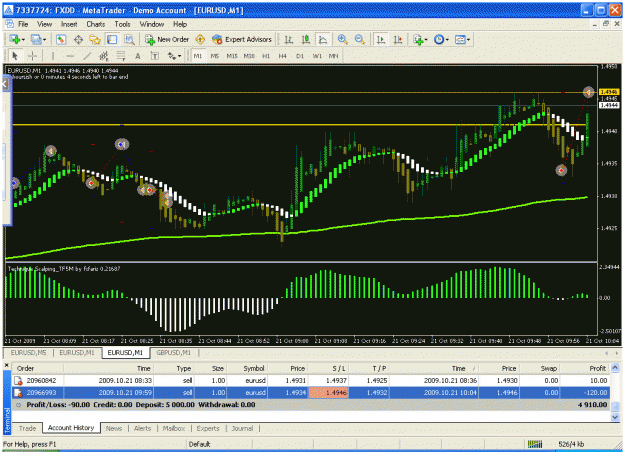Click the connection status bars indicator

(x=535, y=444)
